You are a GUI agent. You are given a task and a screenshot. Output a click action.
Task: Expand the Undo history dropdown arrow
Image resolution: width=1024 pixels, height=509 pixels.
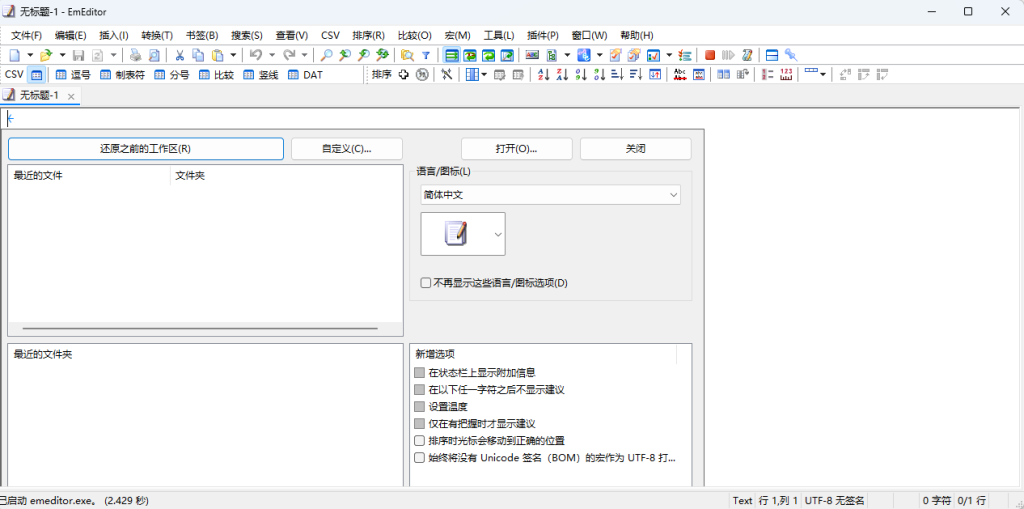[272, 55]
